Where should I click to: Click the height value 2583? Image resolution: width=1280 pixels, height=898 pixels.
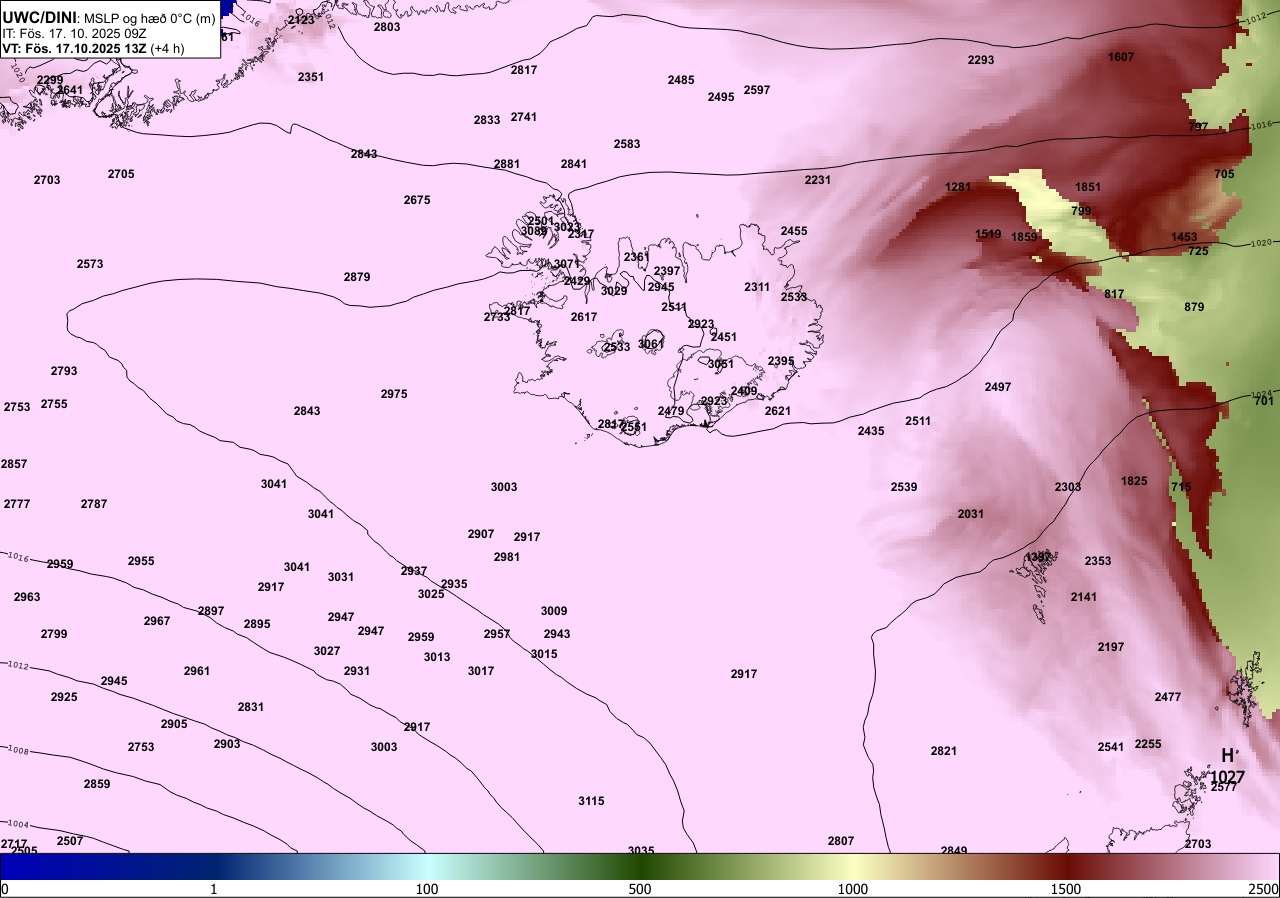(x=627, y=144)
